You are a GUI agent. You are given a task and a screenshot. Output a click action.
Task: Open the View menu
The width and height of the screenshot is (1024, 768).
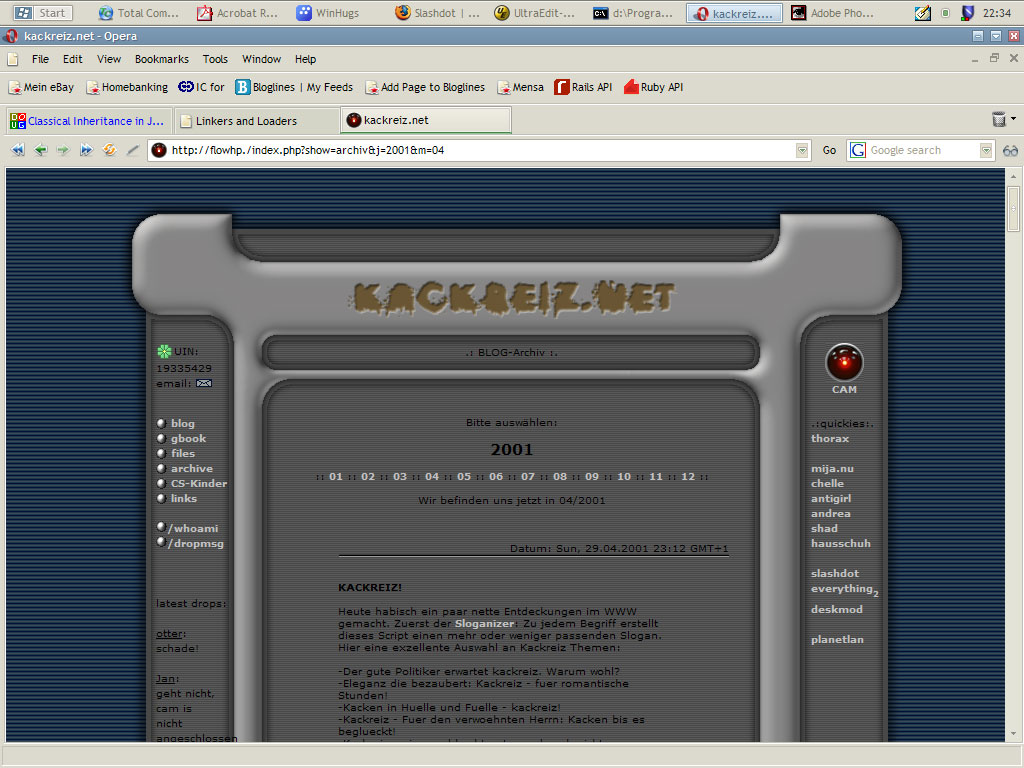[x=109, y=59]
